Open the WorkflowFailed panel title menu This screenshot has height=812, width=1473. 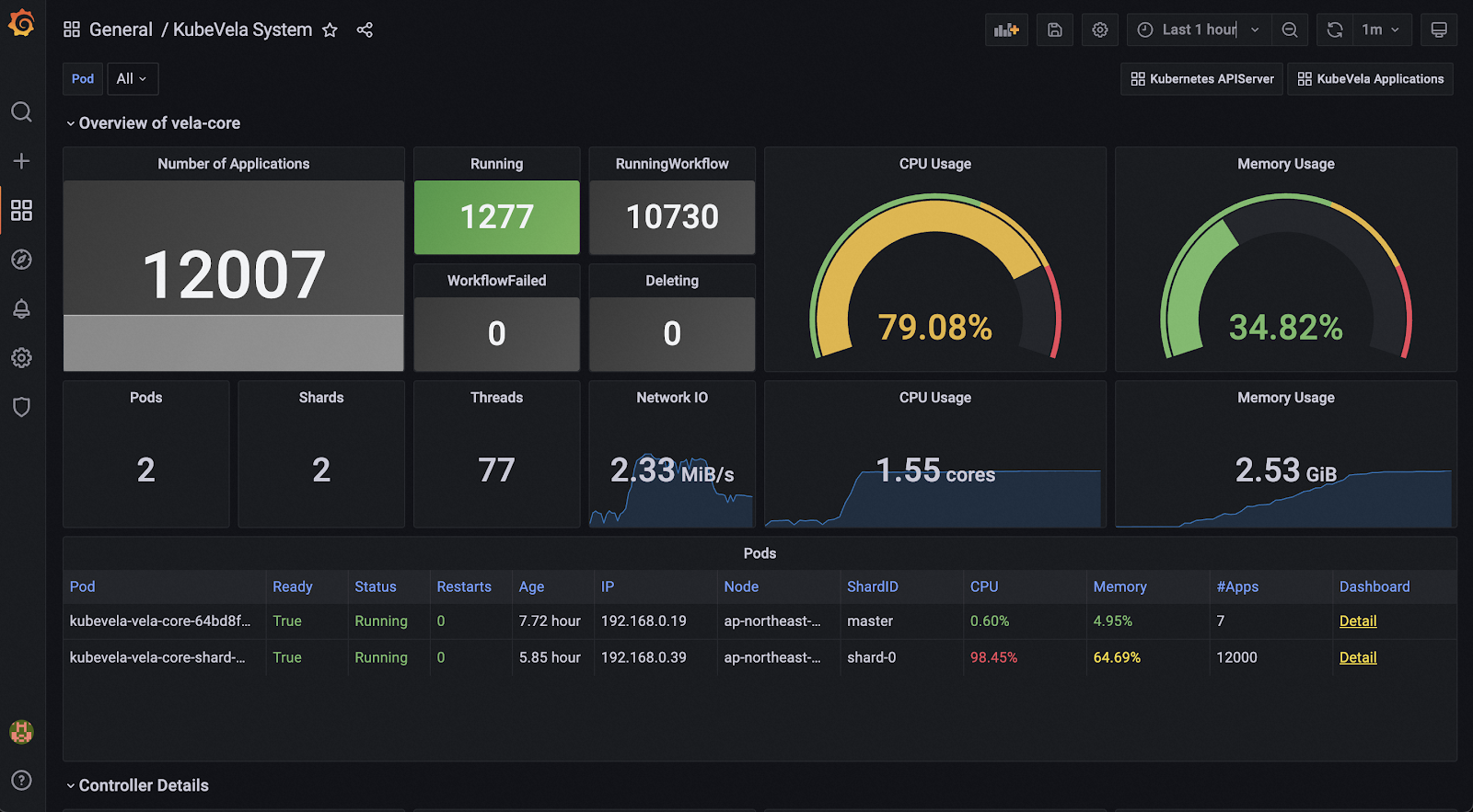pos(497,281)
